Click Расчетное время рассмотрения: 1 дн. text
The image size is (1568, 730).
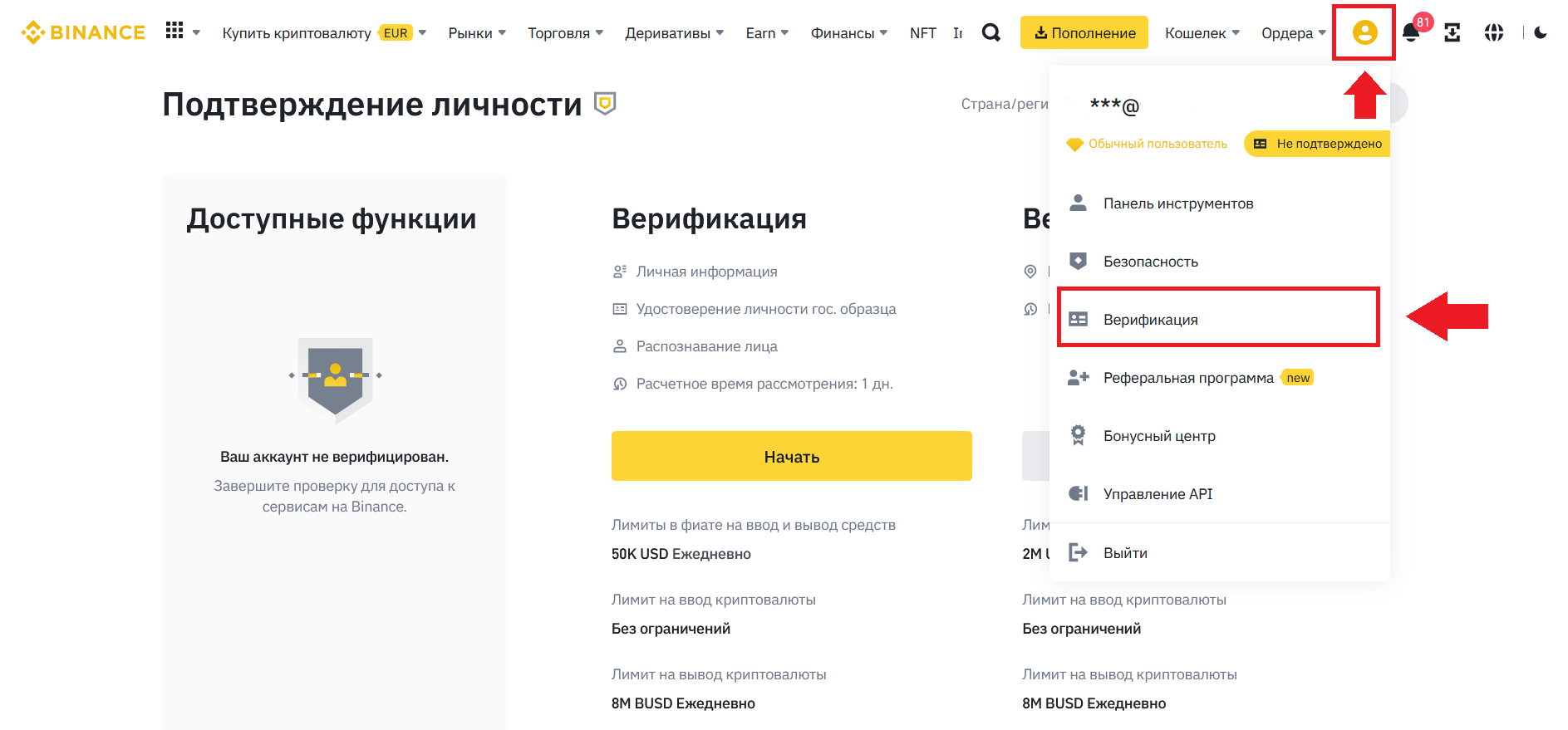tap(764, 384)
